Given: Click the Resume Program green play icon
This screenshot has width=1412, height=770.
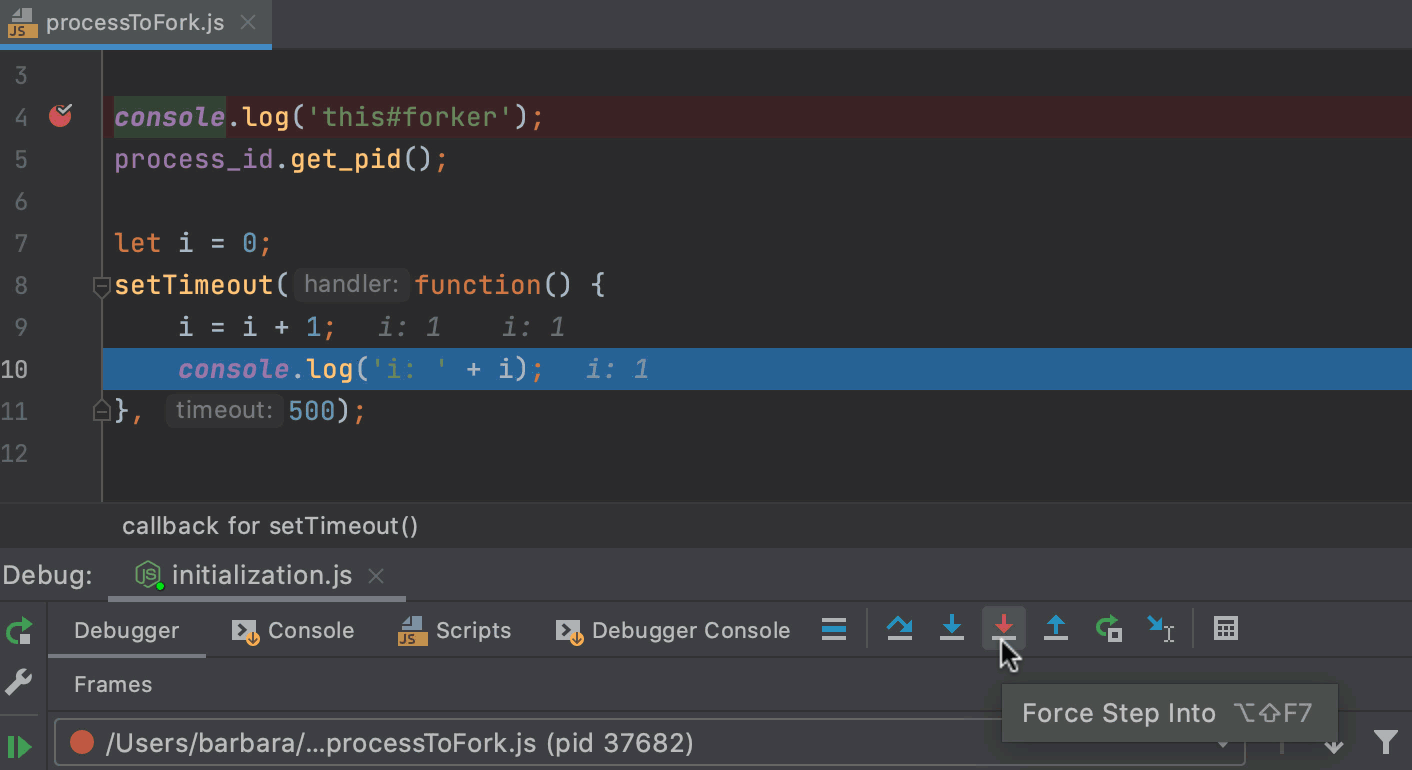Looking at the screenshot, I should tap(19, 746).
